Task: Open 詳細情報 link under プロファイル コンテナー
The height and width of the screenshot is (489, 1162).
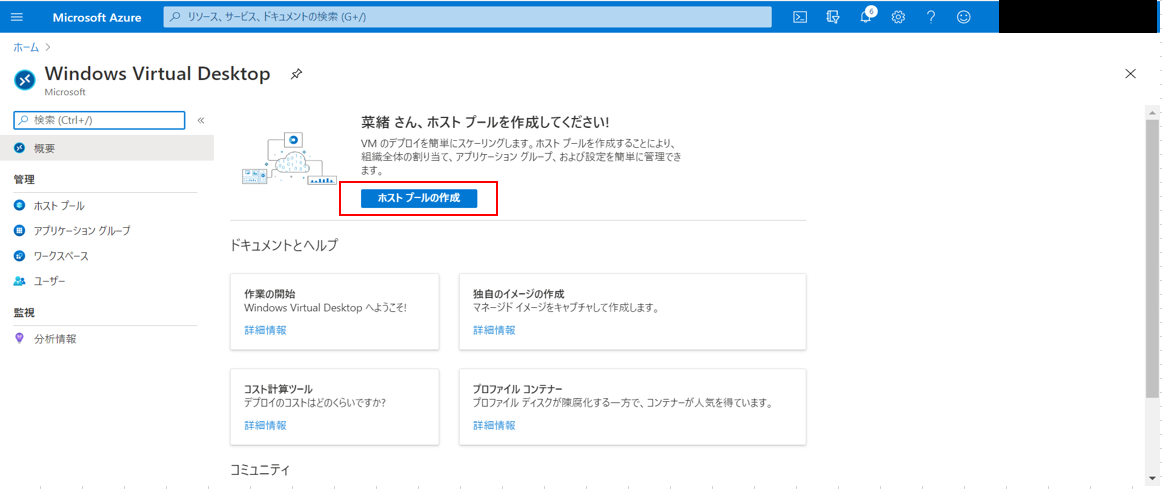Action: tap(494, 425)
